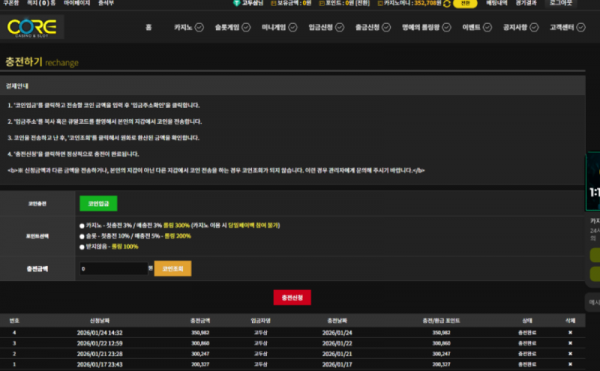This screenshot has height=371, width=600.
Task: Click the charge amount 300,860 in row 3
Action: tap(200, 343)
